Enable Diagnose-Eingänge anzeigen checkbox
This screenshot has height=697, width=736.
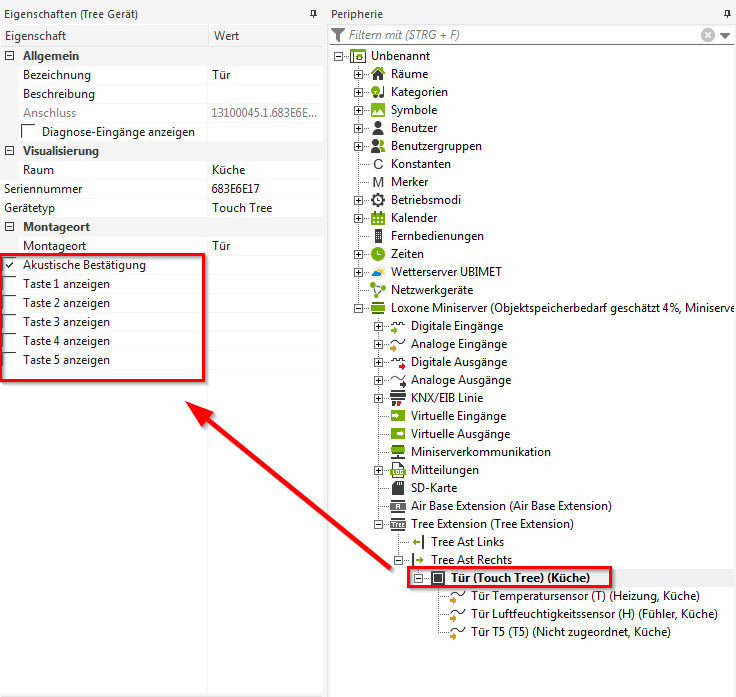(28, 132)
